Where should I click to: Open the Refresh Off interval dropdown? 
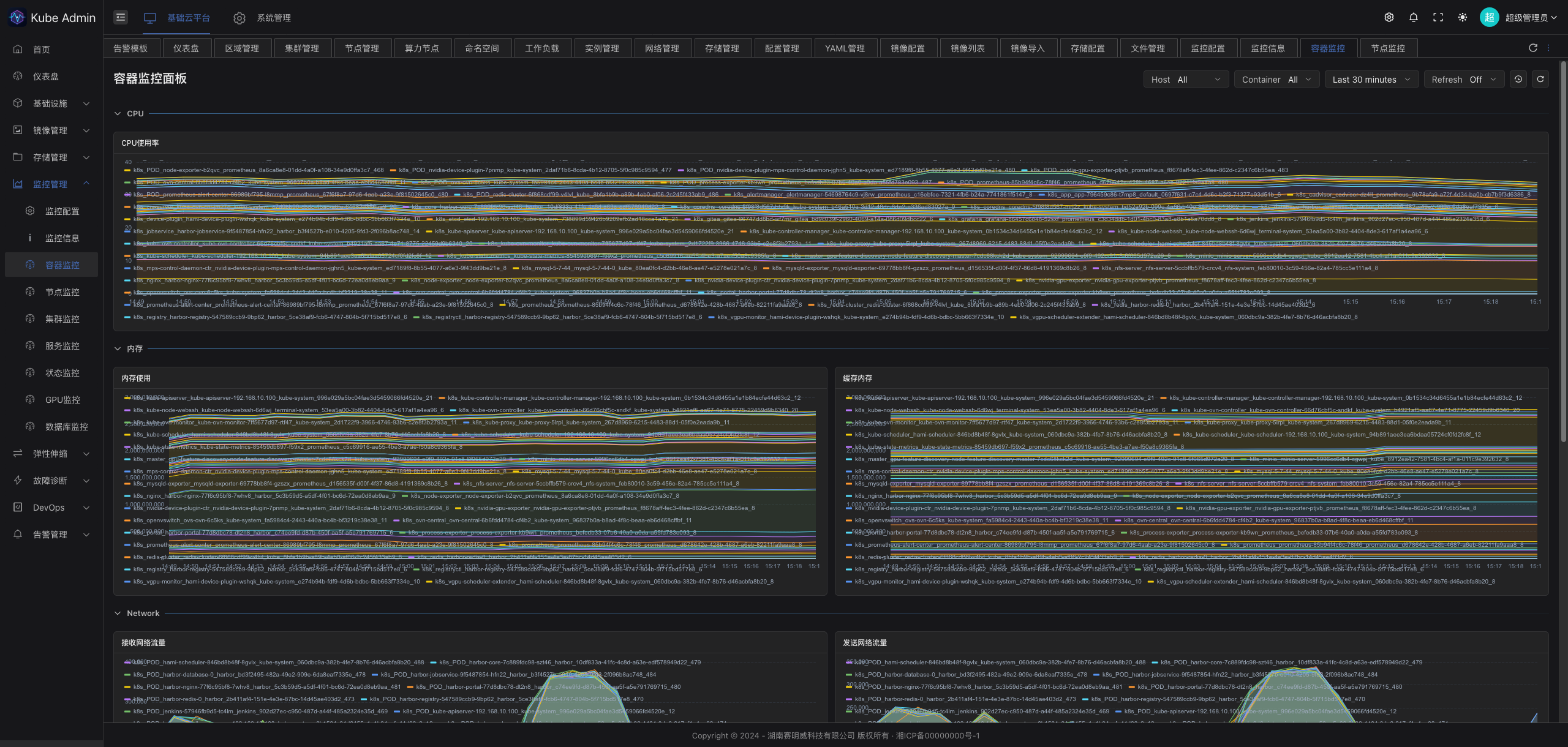pyautogui.click(x=1464, y=80)
